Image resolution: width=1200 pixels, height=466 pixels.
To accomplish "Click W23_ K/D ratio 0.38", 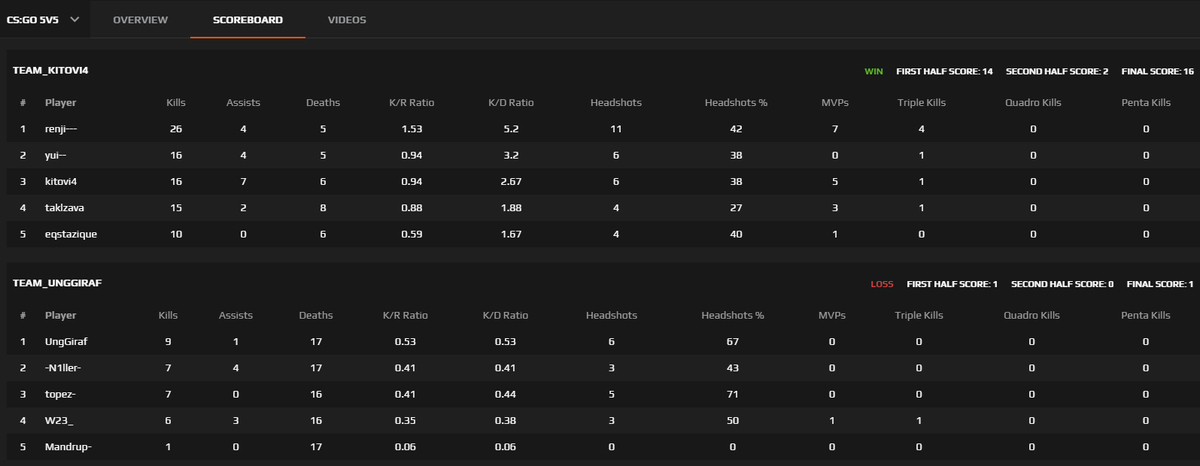I will click(505, 419).
